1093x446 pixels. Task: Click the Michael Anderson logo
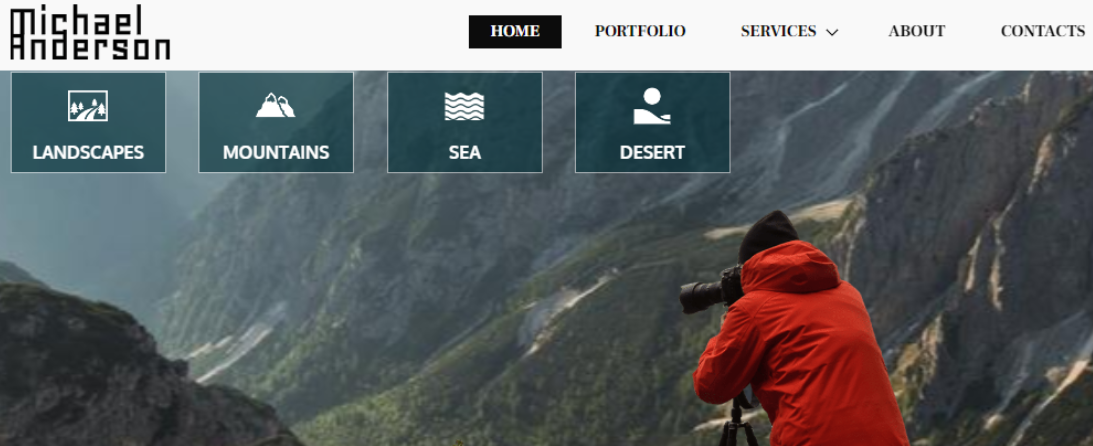[x=90, y=32]
